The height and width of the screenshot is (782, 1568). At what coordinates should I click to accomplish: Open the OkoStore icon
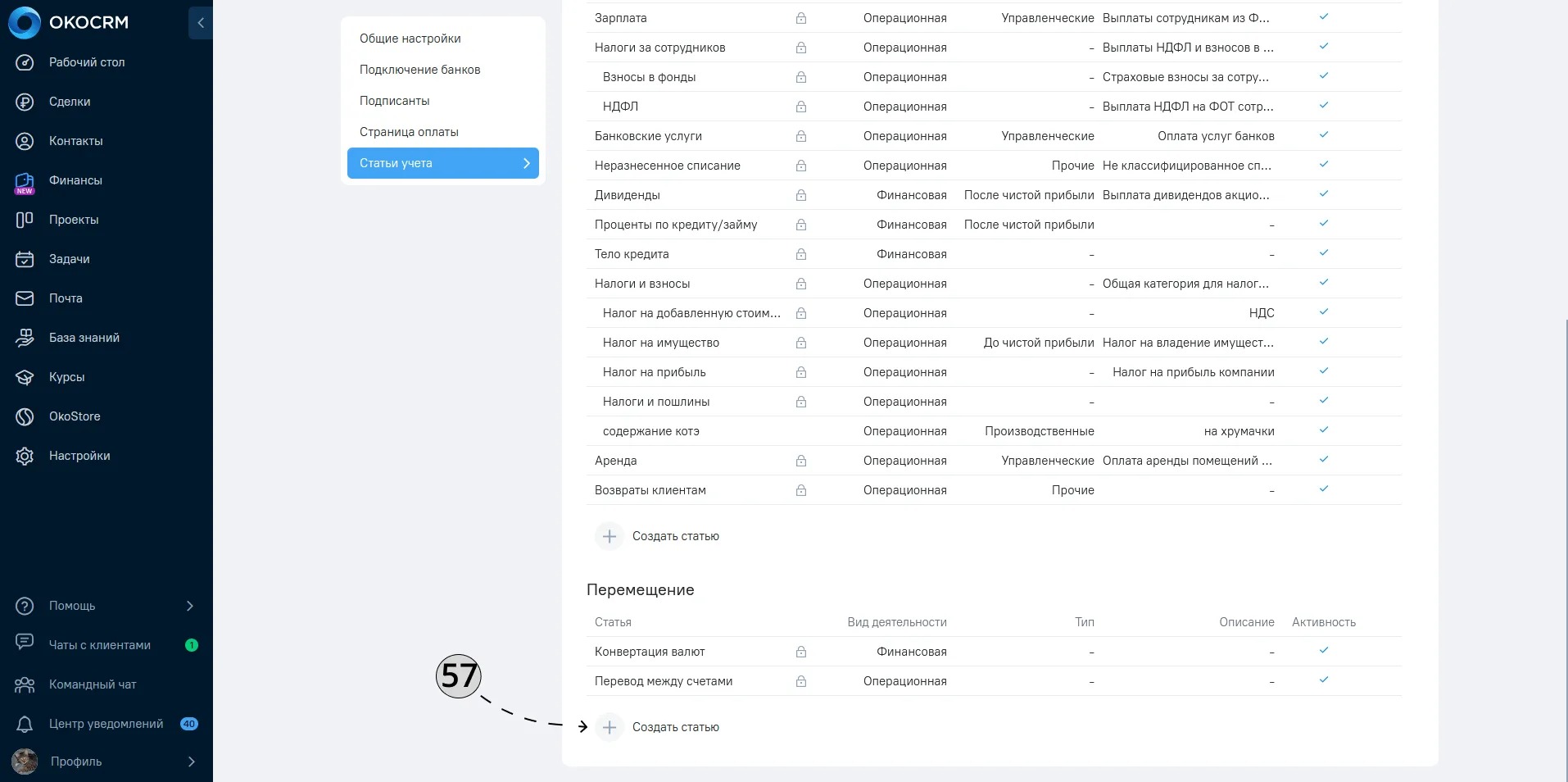[25, 416]
